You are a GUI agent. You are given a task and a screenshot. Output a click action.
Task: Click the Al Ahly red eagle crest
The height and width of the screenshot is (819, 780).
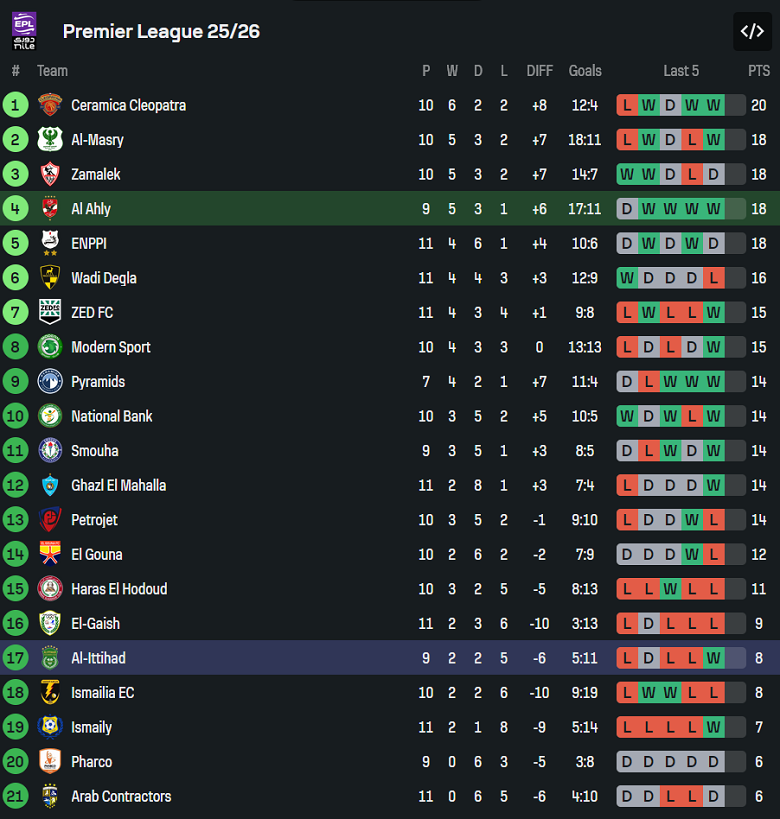point(50,209)
